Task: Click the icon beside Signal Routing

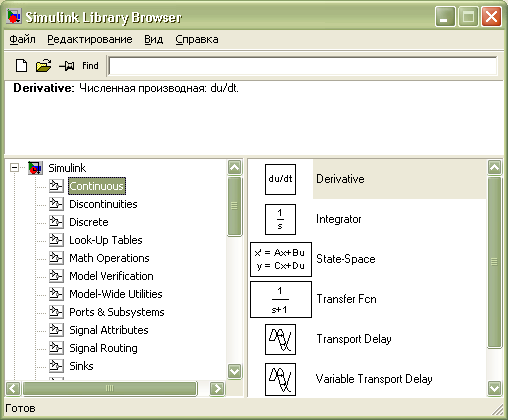Action: [56, 348]
